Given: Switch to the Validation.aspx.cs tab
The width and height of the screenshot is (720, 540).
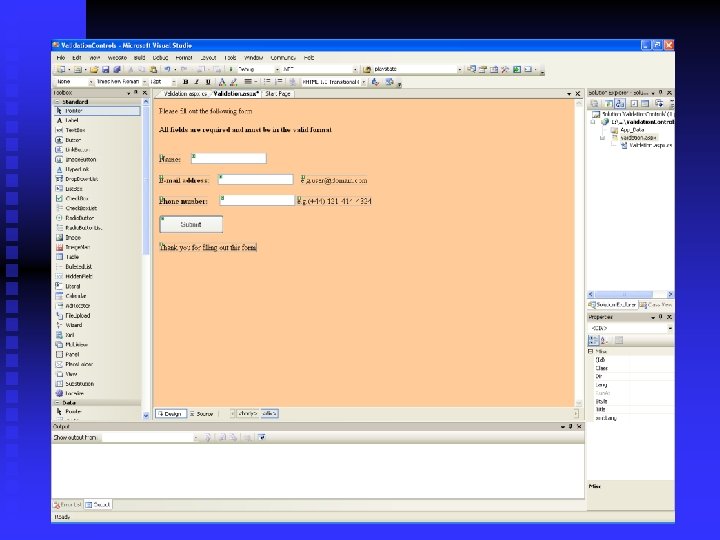Looking at the screenshot, I should pos(185,94).
